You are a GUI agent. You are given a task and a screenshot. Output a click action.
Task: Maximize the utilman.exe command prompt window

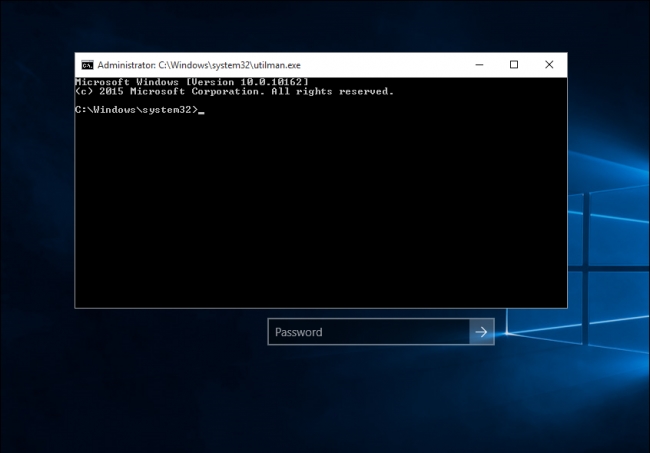[x=514, y=65]
